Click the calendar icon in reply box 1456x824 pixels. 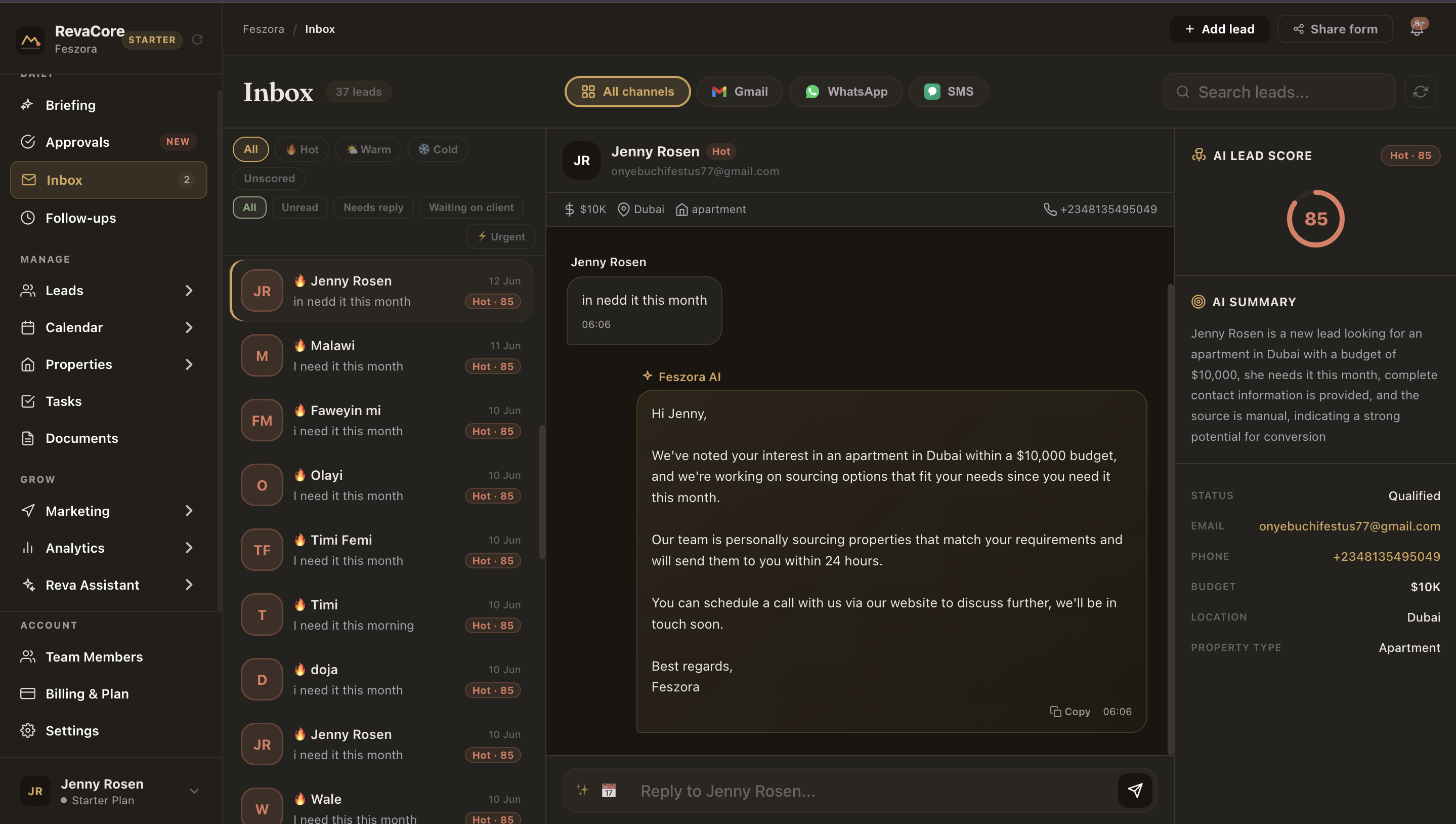(608, 790)
